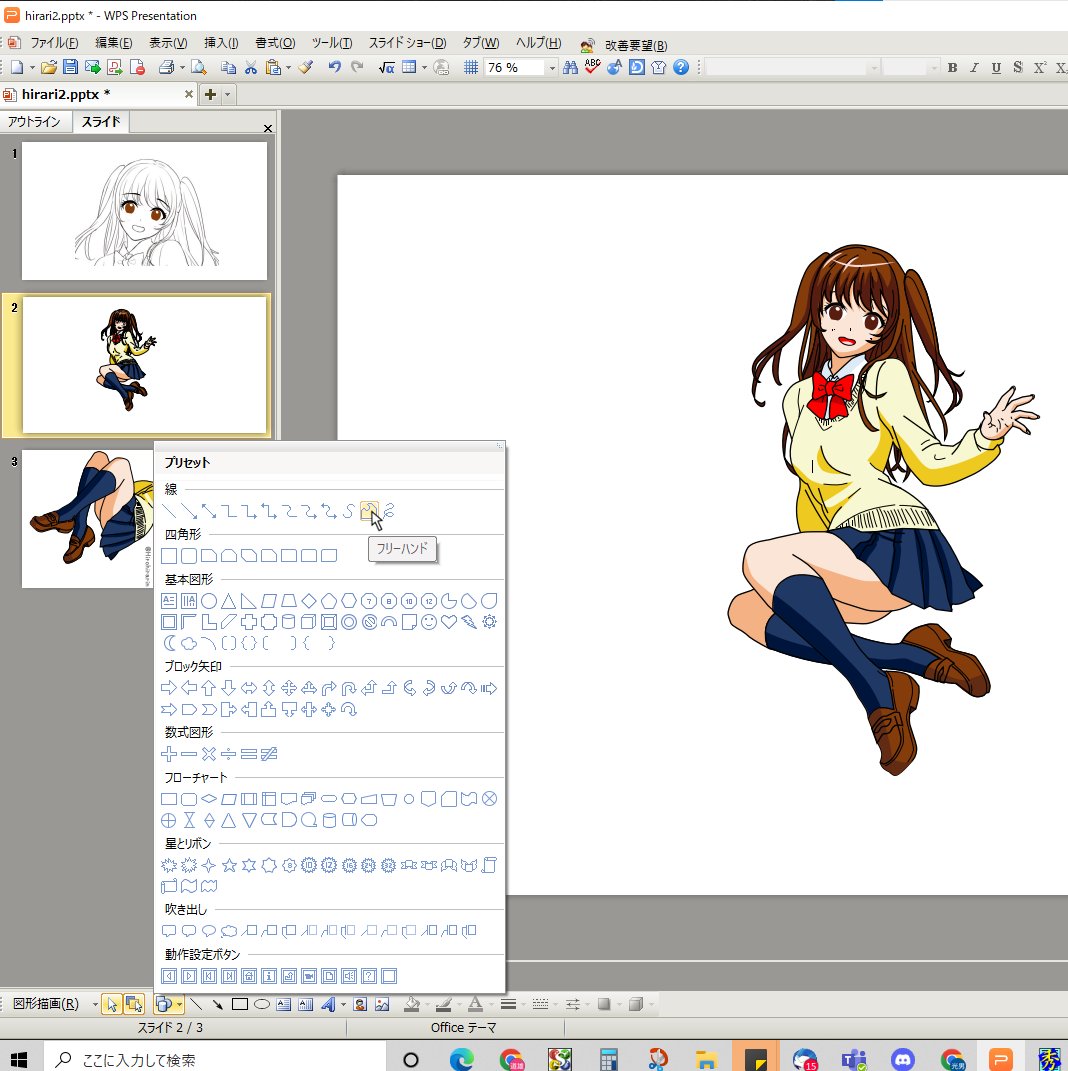Select slide 1 sketch thumbnail
This screenshot has height=1071, width=1068.
[x=144, y=211]
